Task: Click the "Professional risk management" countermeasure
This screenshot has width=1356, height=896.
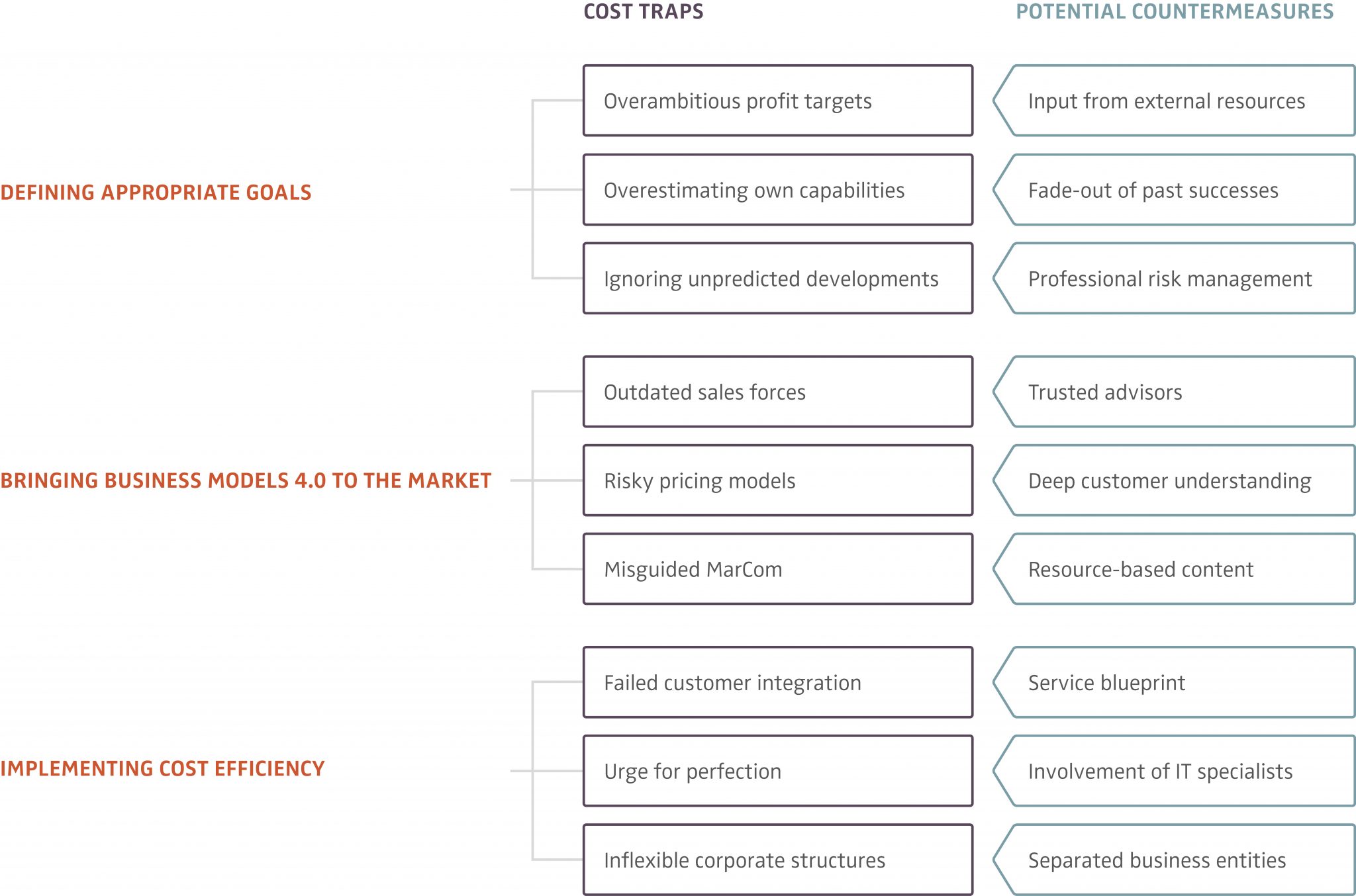Action: pos(1175,279)
